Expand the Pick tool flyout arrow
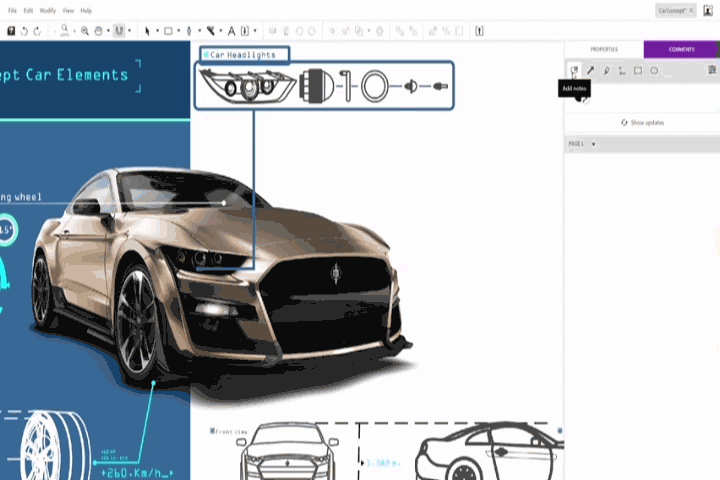Screen dimensions: 720x480 click(157, 31)
